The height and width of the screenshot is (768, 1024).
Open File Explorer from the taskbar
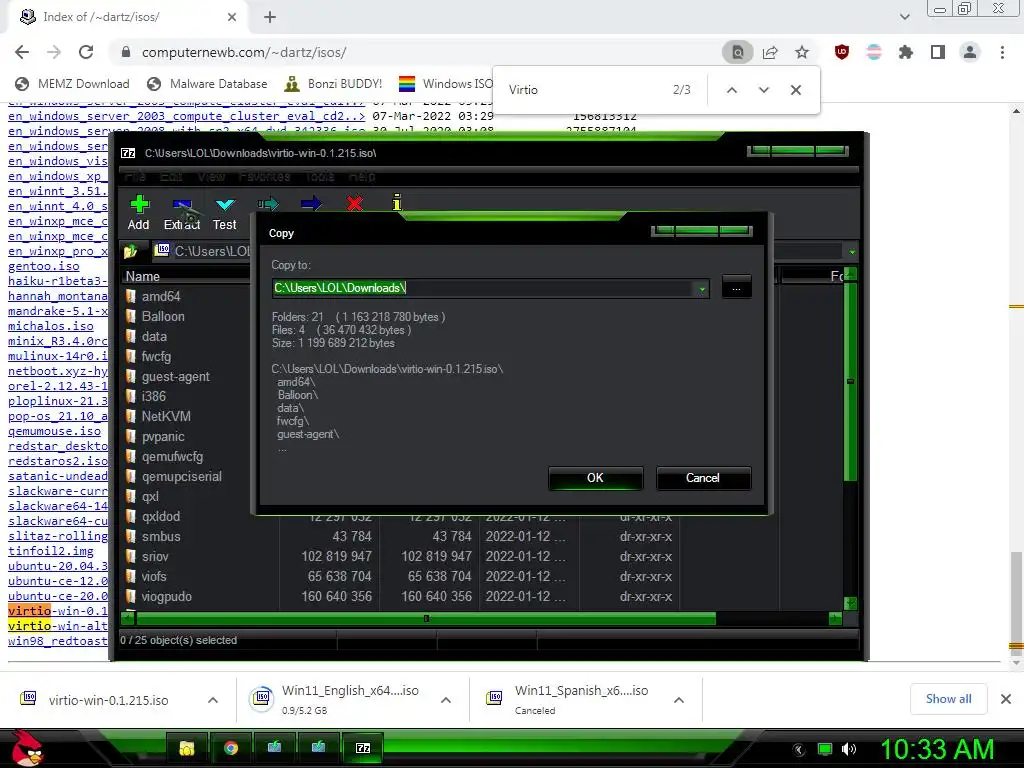click(x=187, y=748)
